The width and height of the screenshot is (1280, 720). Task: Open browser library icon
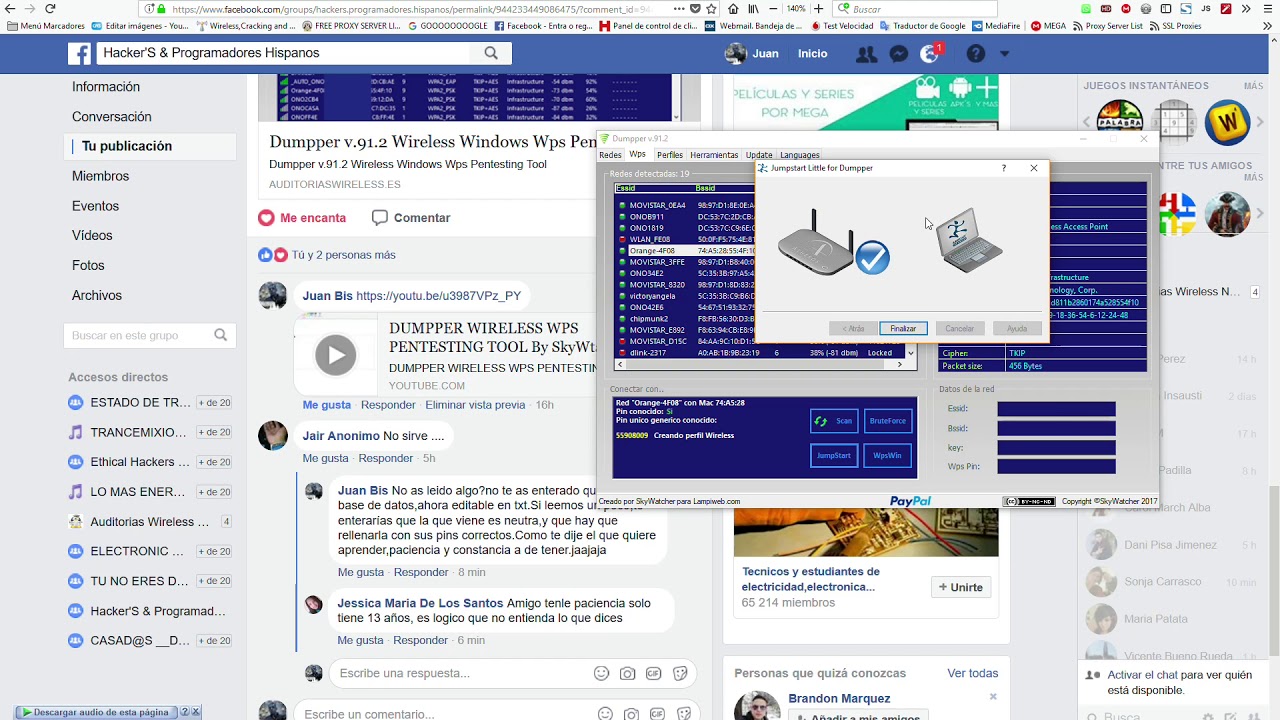tap(752, 8)
